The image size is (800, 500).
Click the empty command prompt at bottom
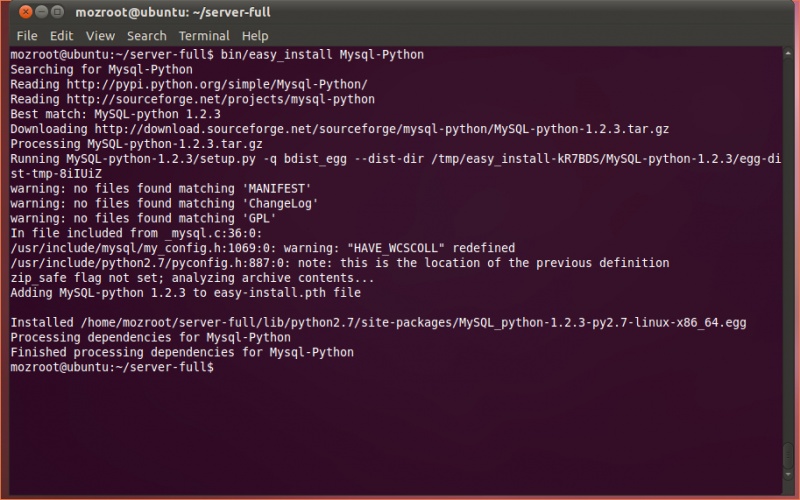112,367
